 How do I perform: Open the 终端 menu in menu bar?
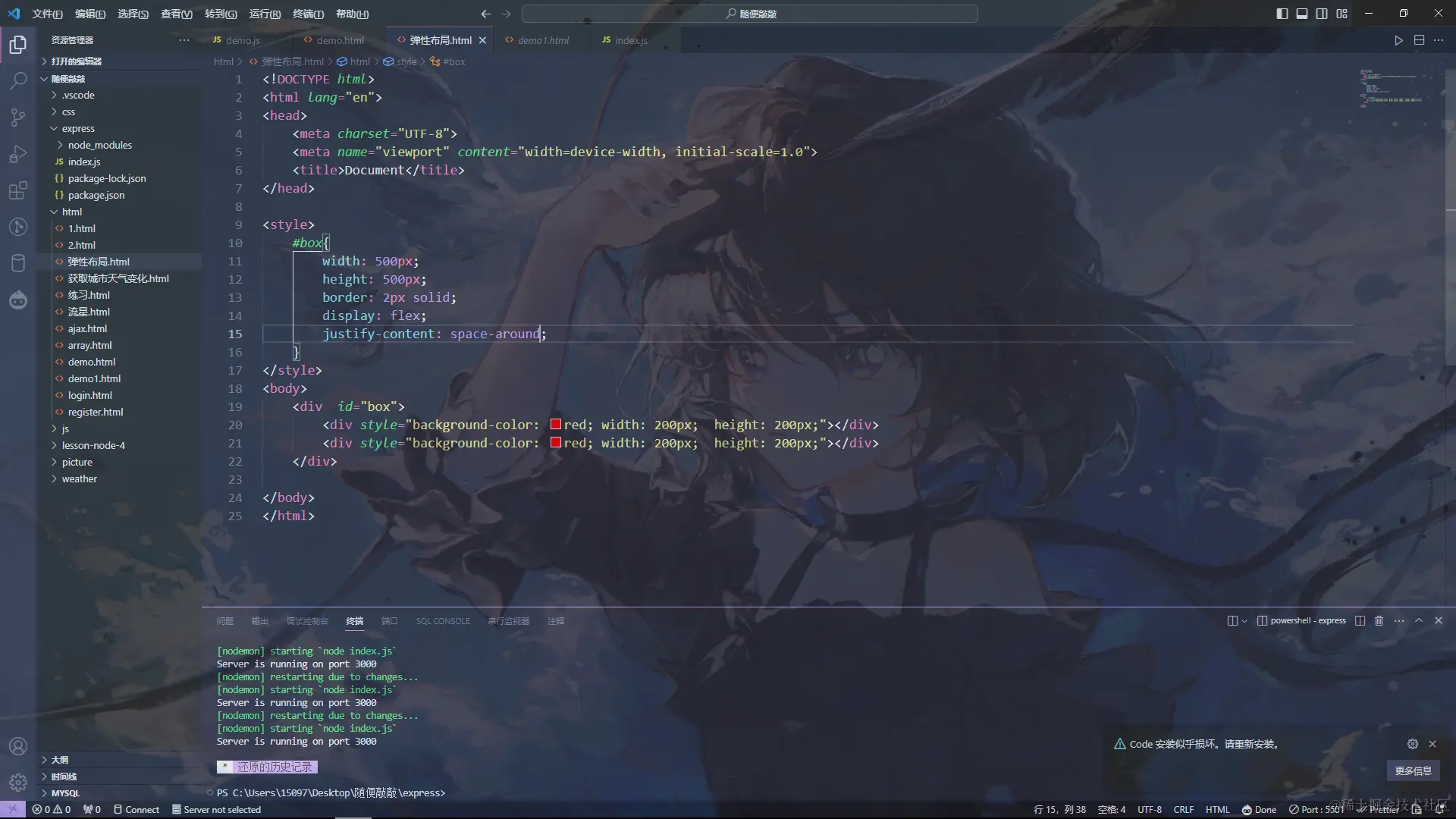pyautogui.click(x=308, y=14)
